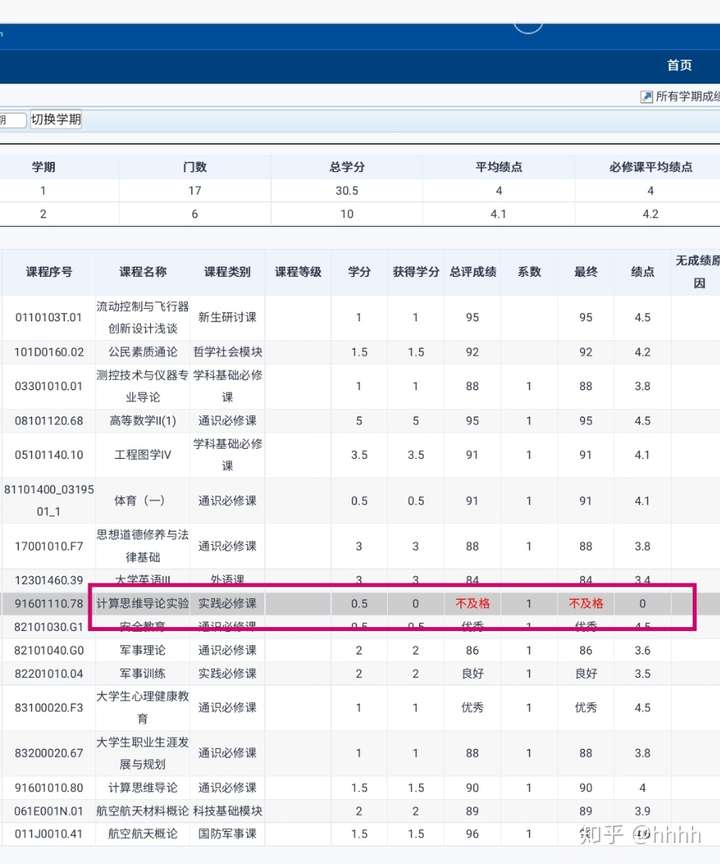Select total credits value 30.5
The height and width of the screenshot is (864, 720).
click(x=347, y=191)
